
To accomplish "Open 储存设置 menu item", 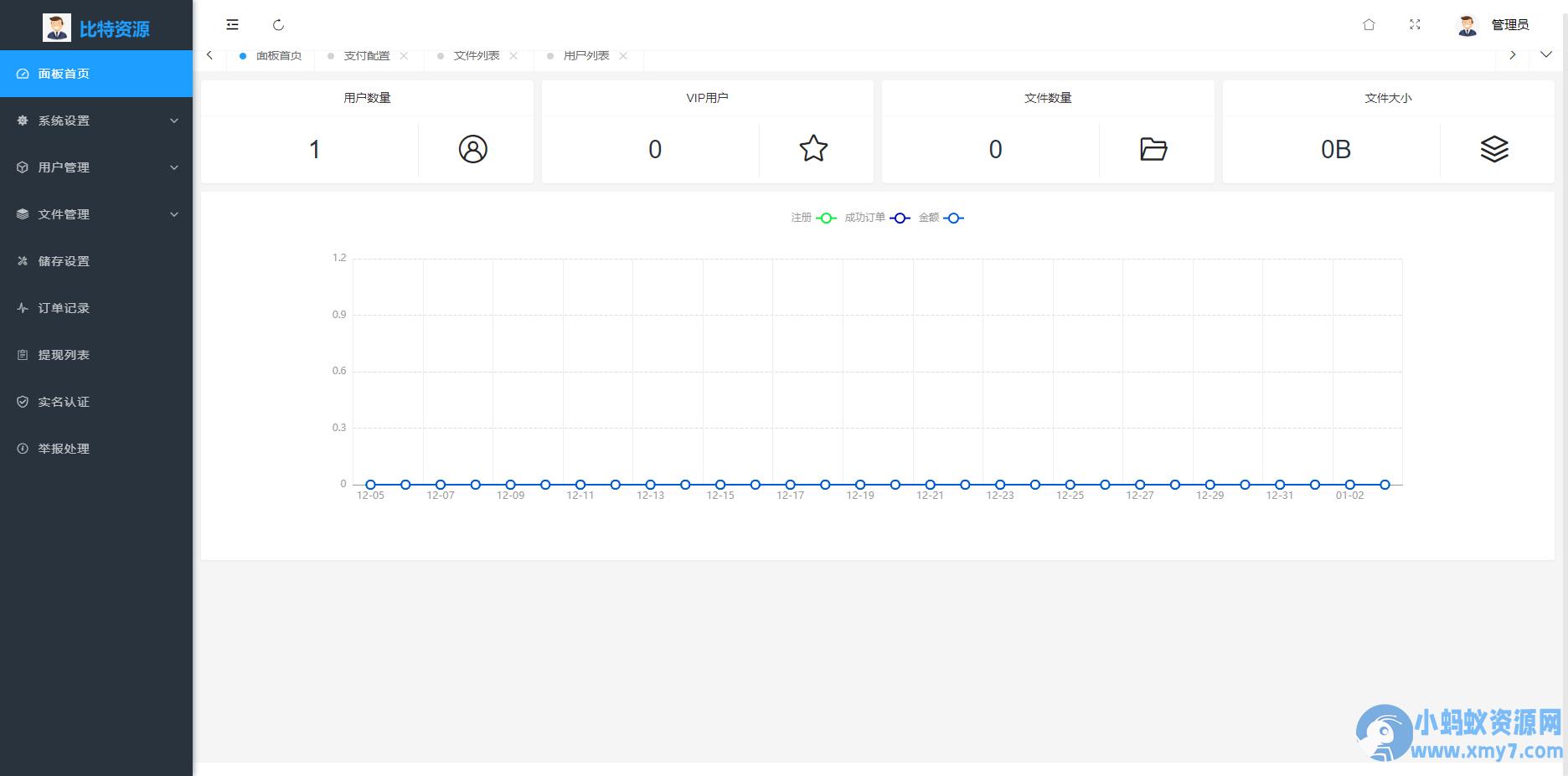I will pos(96,261).
